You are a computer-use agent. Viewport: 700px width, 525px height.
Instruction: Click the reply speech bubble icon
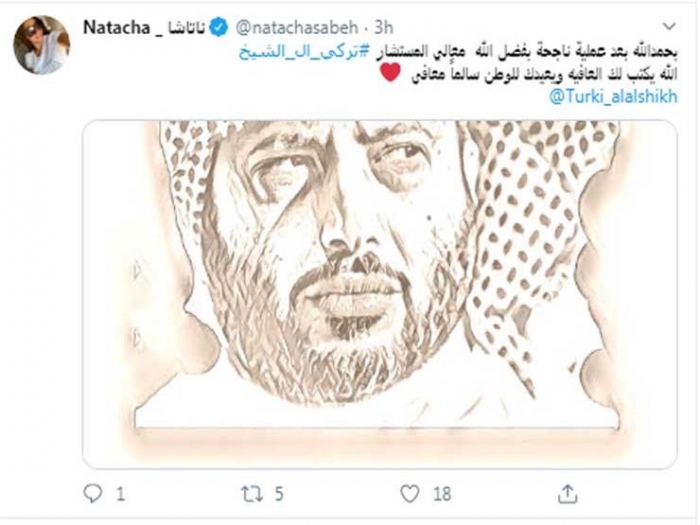pyautogui.click(x=93, y=494)
